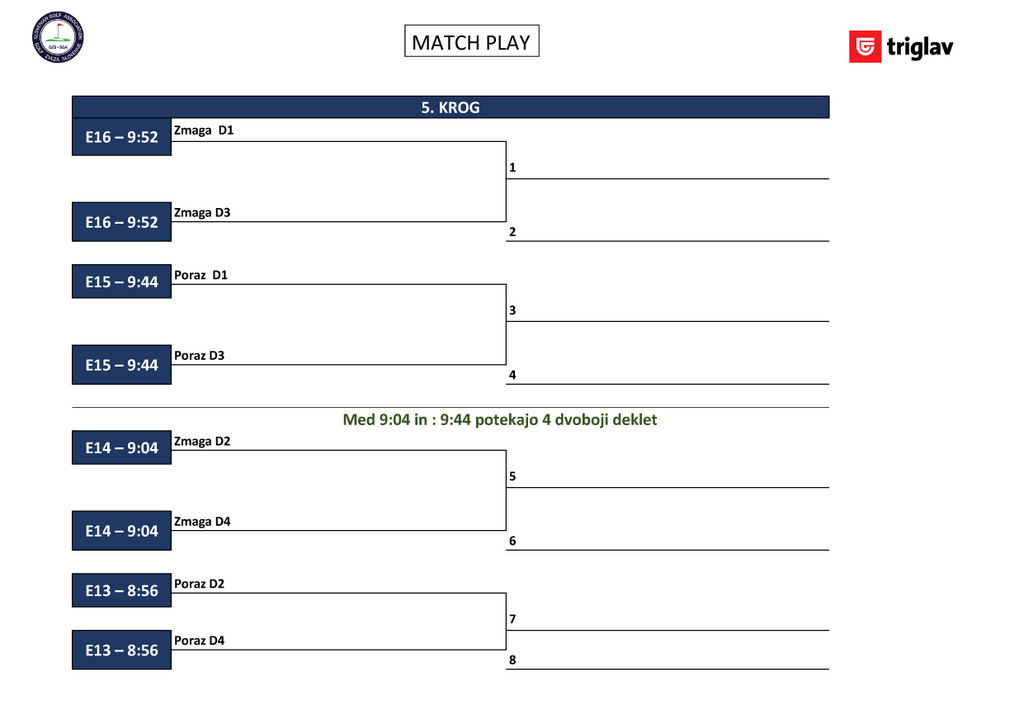Click the E15 box next to Poraz D3
The image size is (1024, 724).
pyautogui.click(x=122, y=365)
